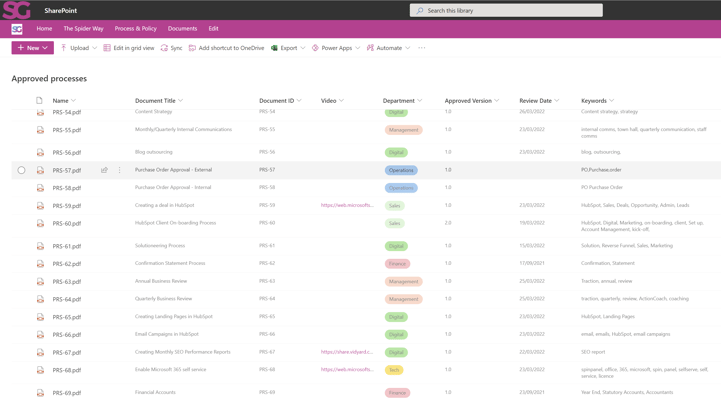Click the toolbar overflow ellipsis icon
This screenshot has width=721, height=400.
pyautogui.click(x=422, y=48)
